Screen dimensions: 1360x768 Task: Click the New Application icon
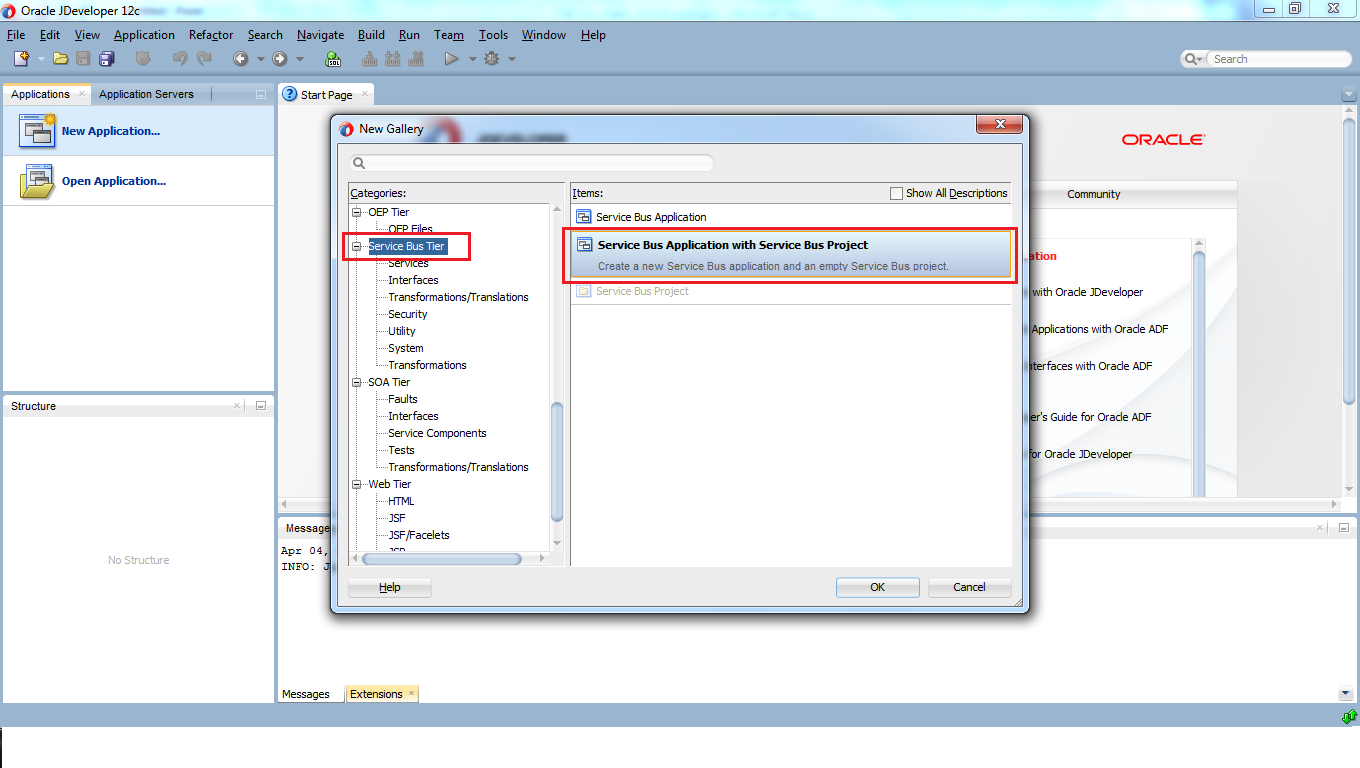(x=37, y=131)
